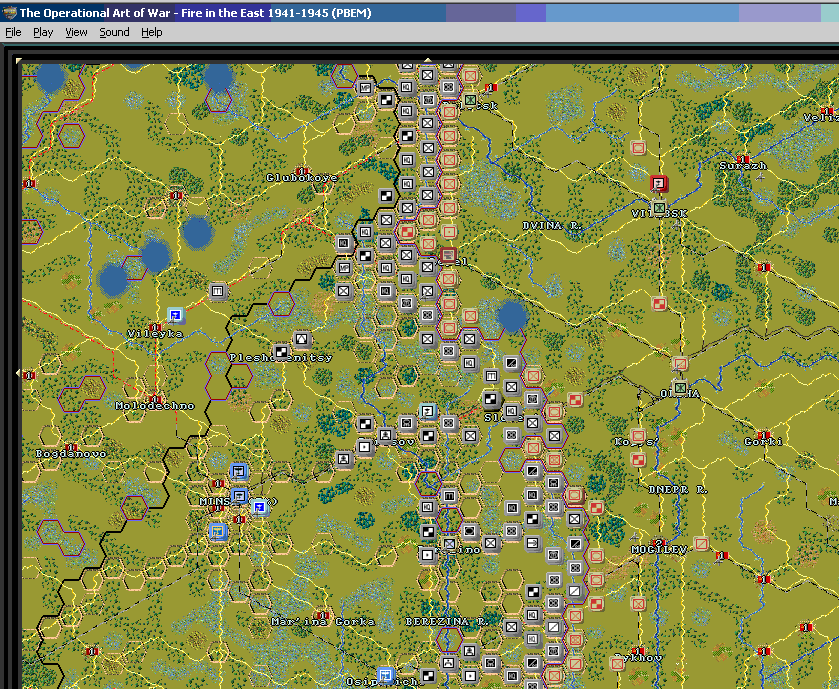839x689 pixels.
Task: Click the top-edge map scroll arrow
Action: tap(428, 60)
